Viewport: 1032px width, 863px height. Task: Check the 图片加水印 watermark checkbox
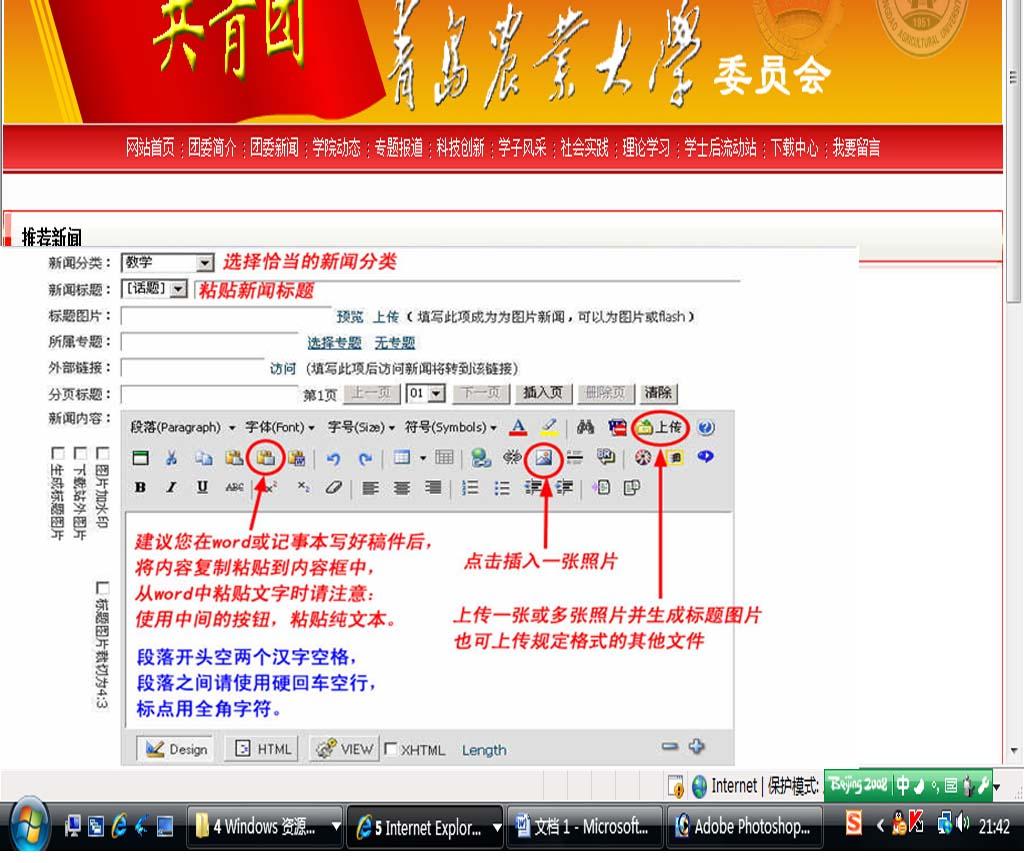click(102, 454)
